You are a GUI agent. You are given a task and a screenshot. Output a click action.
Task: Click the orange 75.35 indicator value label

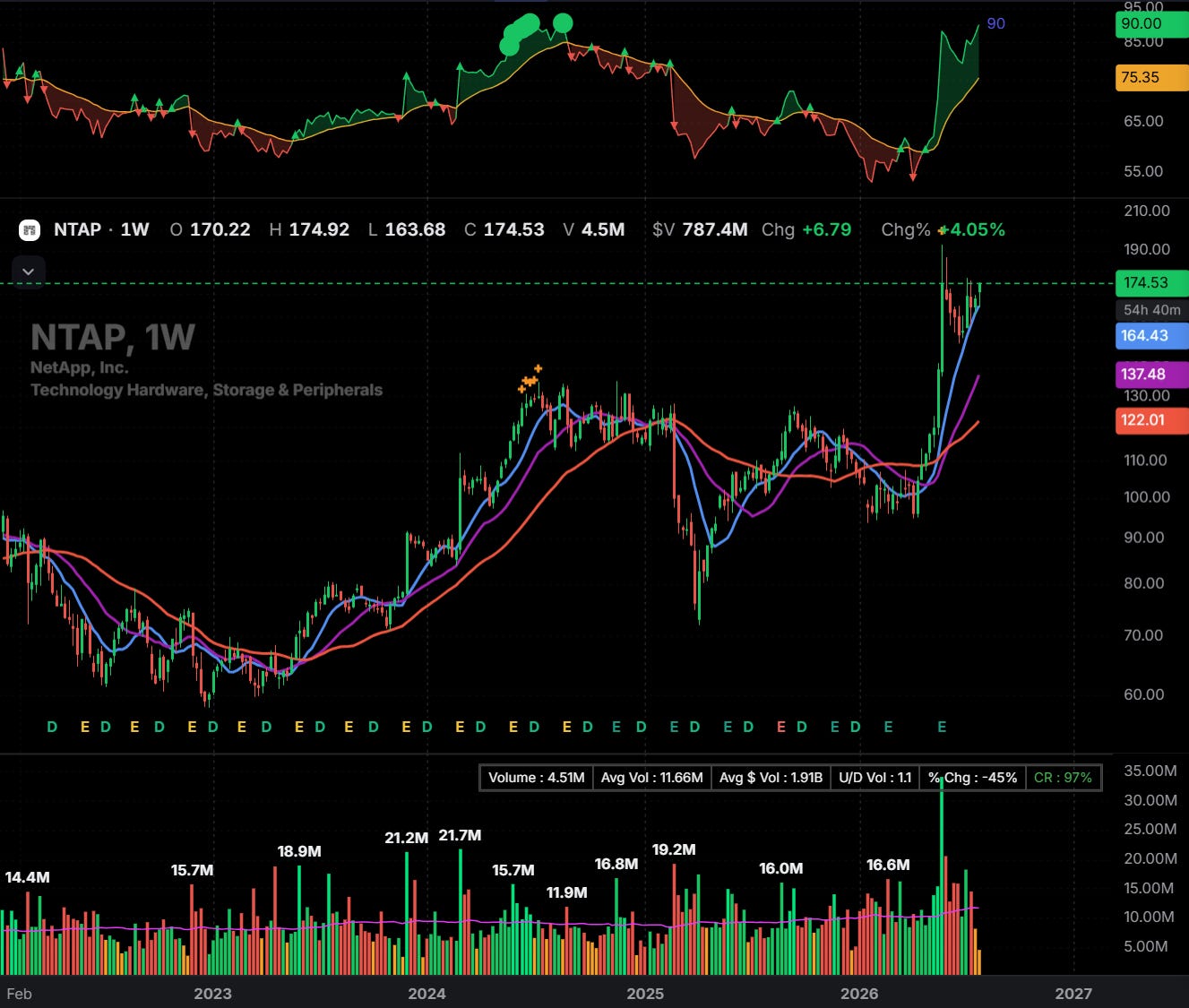click(1151, 77)
